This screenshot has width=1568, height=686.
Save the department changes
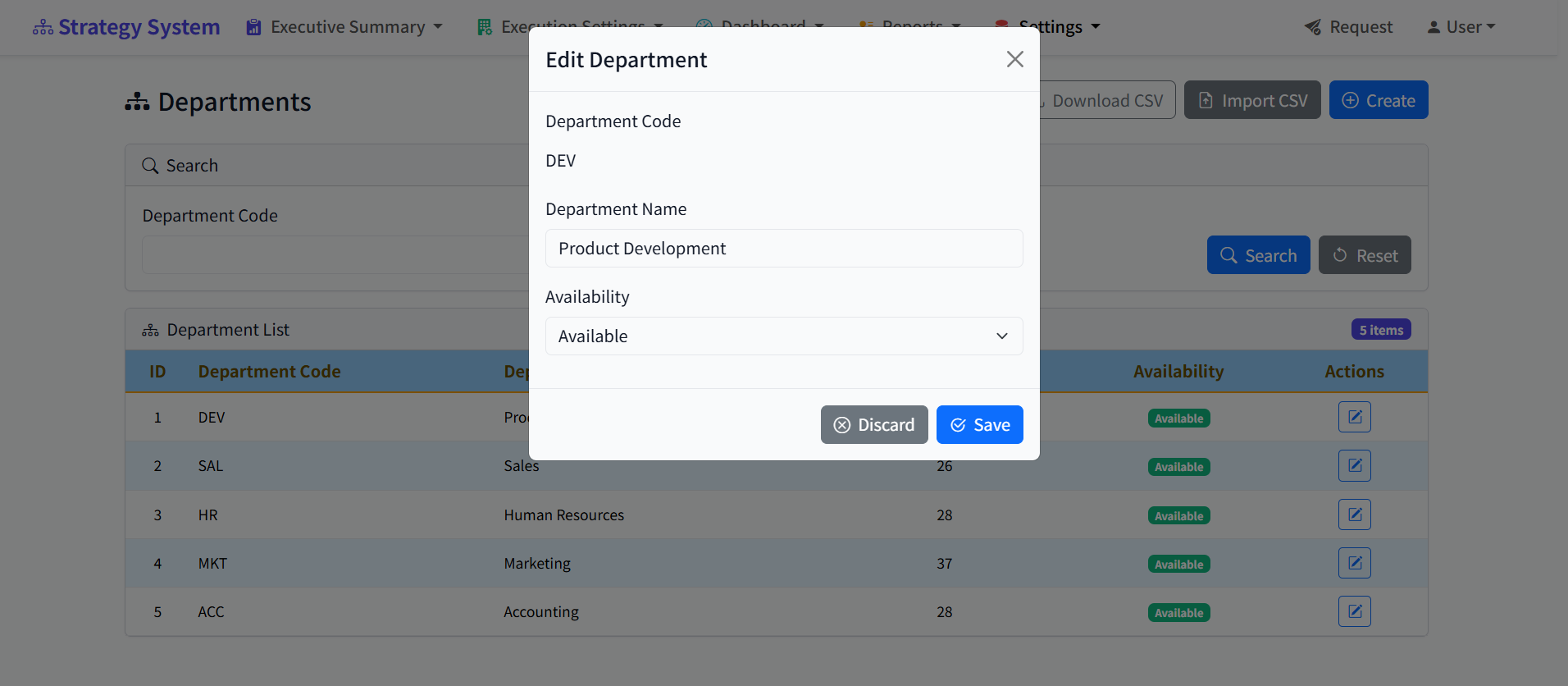point(979,424)
